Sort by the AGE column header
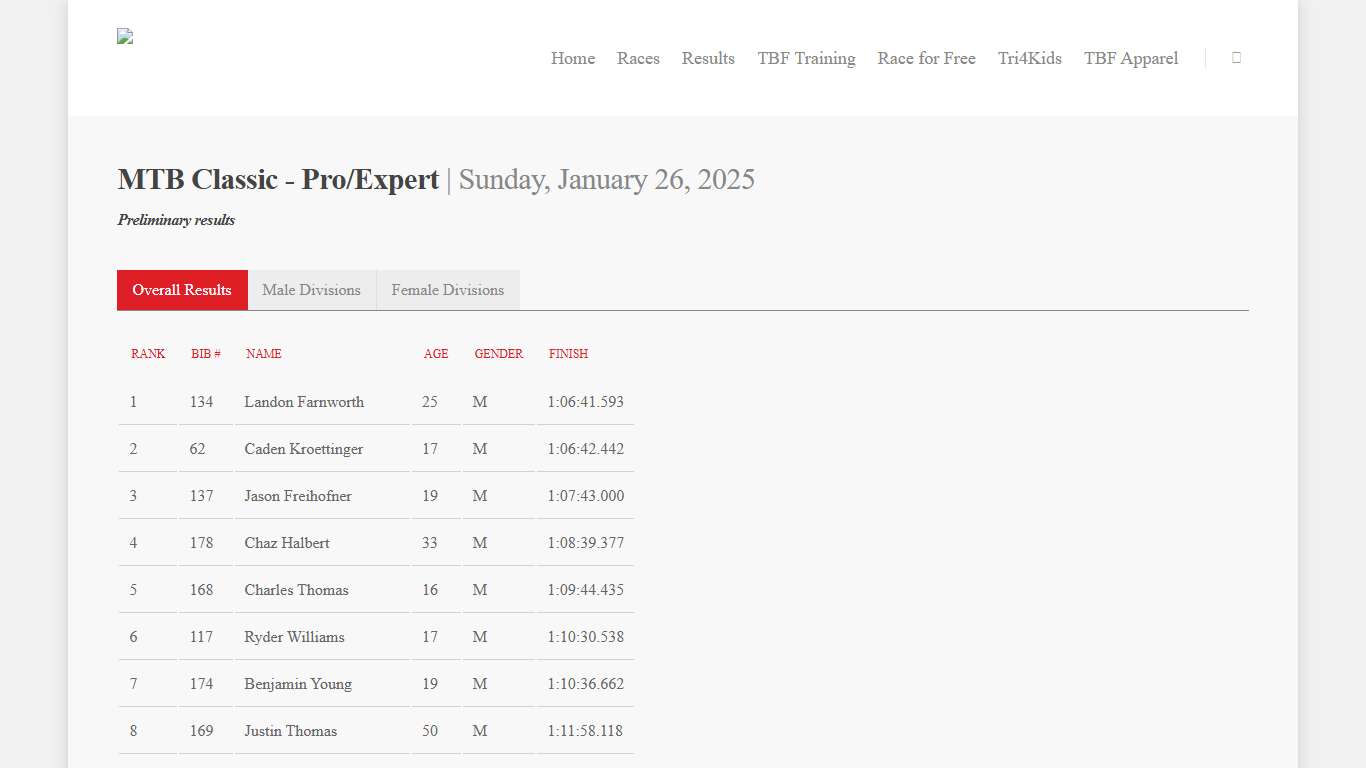Image resolution: width=1366 pixels, height=768 pixels. point(436,354)
